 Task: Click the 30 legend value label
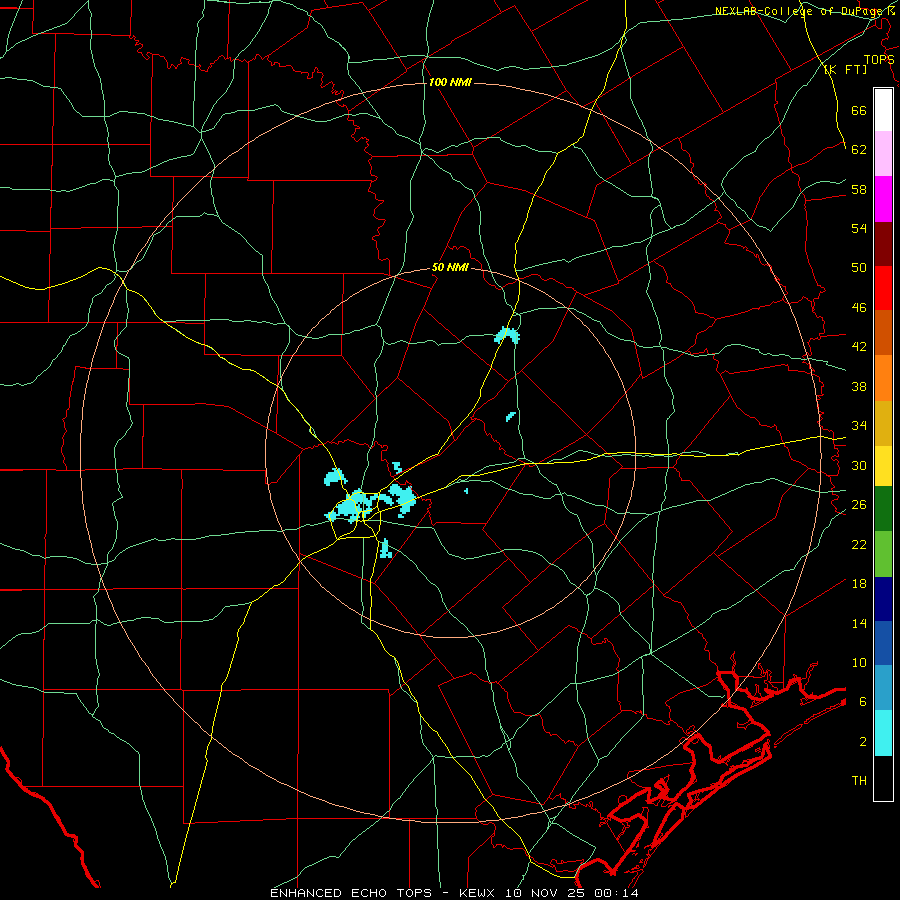859,465
